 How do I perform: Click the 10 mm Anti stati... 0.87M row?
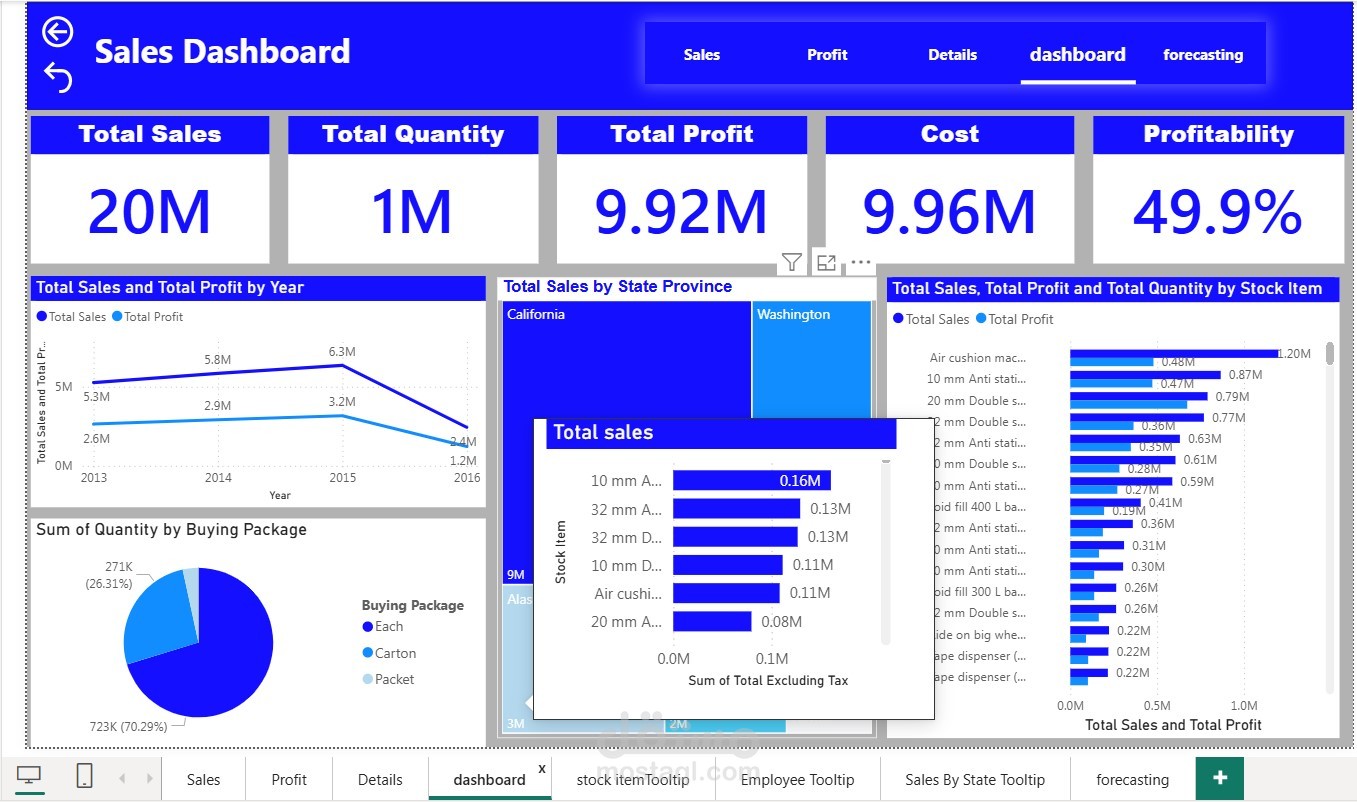[1094, 379]
